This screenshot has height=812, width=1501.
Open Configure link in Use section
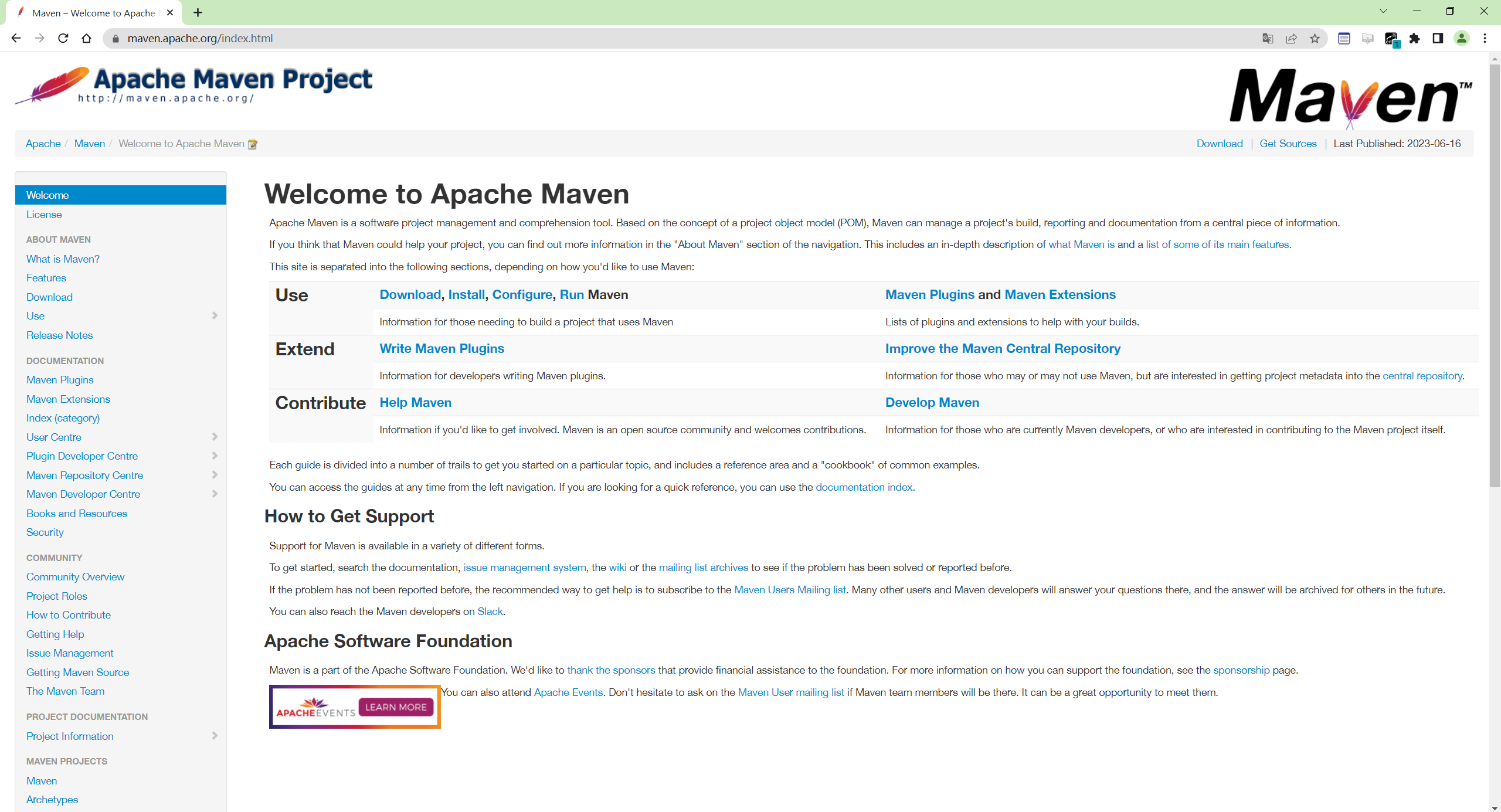pos(522,295)
